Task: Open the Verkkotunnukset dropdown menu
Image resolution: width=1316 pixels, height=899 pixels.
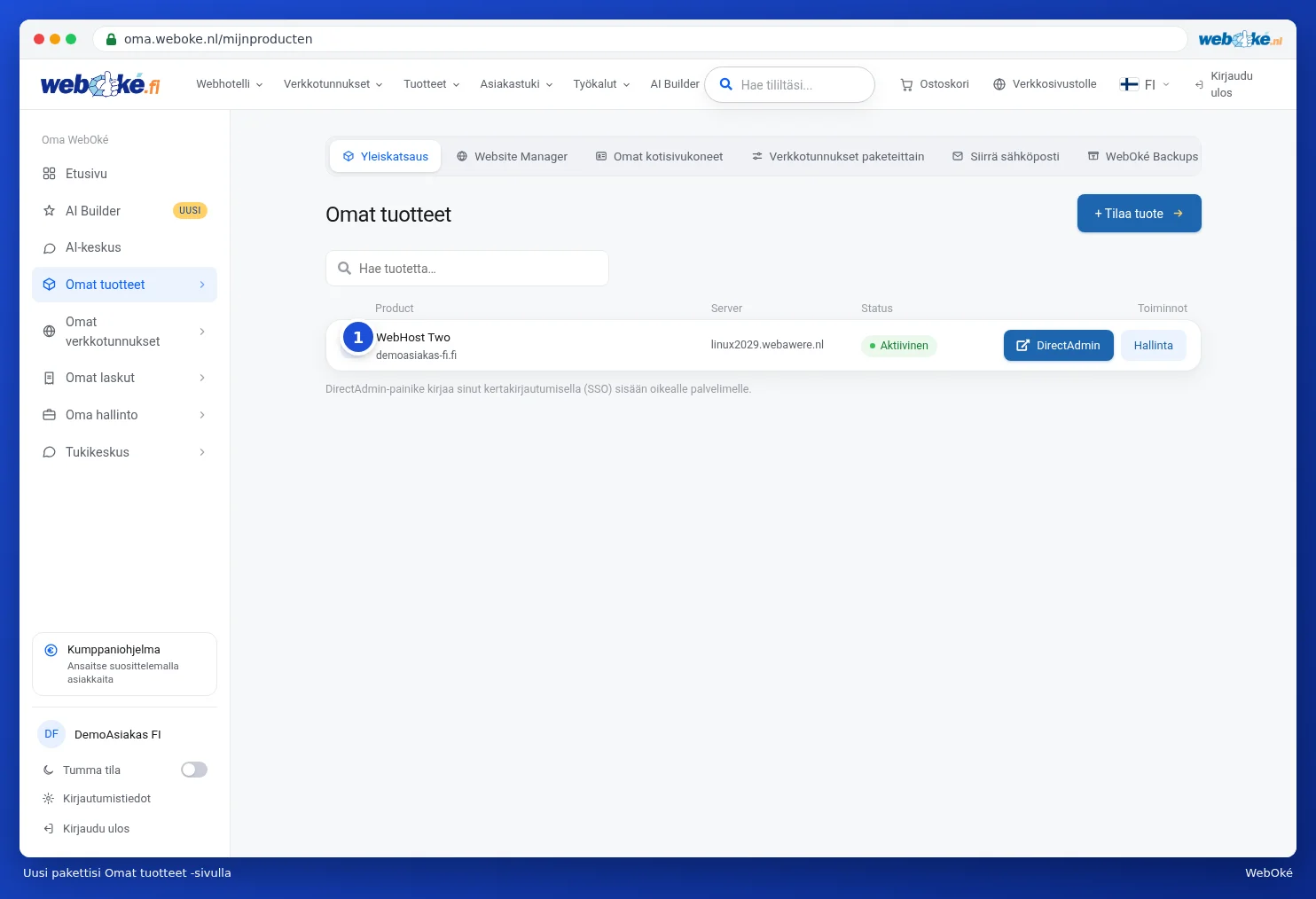Action: [x=333, y=84]
